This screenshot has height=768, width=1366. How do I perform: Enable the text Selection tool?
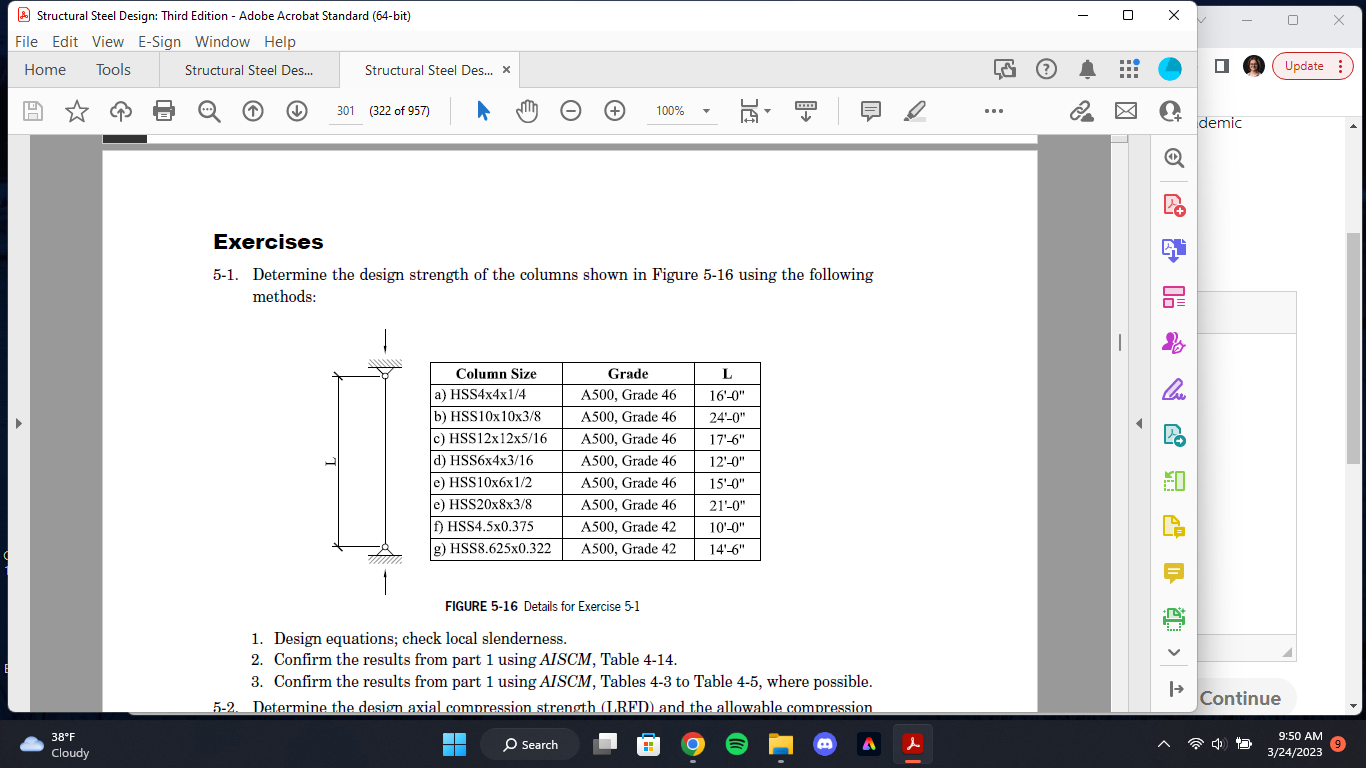coord(481,111)
